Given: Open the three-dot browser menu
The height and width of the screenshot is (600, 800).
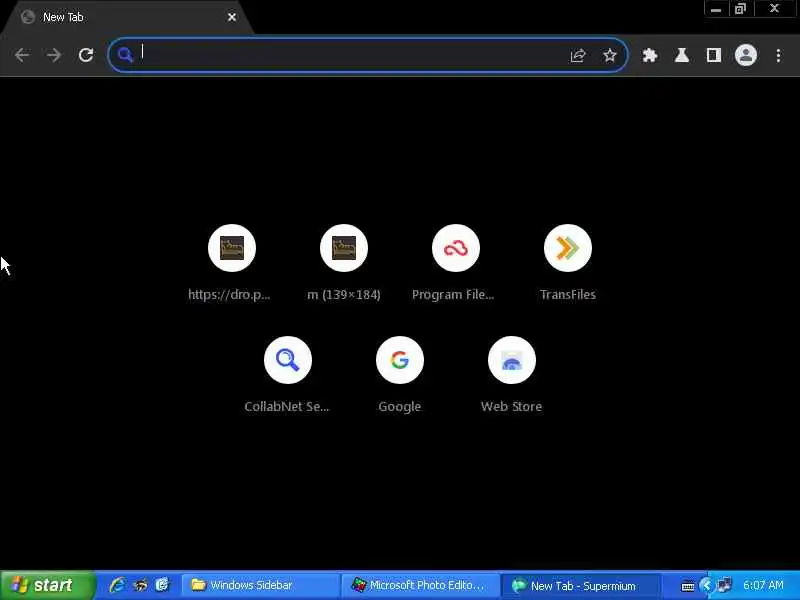Looking at the screenshot, I should pyautogui.click(x=778, y=55).
